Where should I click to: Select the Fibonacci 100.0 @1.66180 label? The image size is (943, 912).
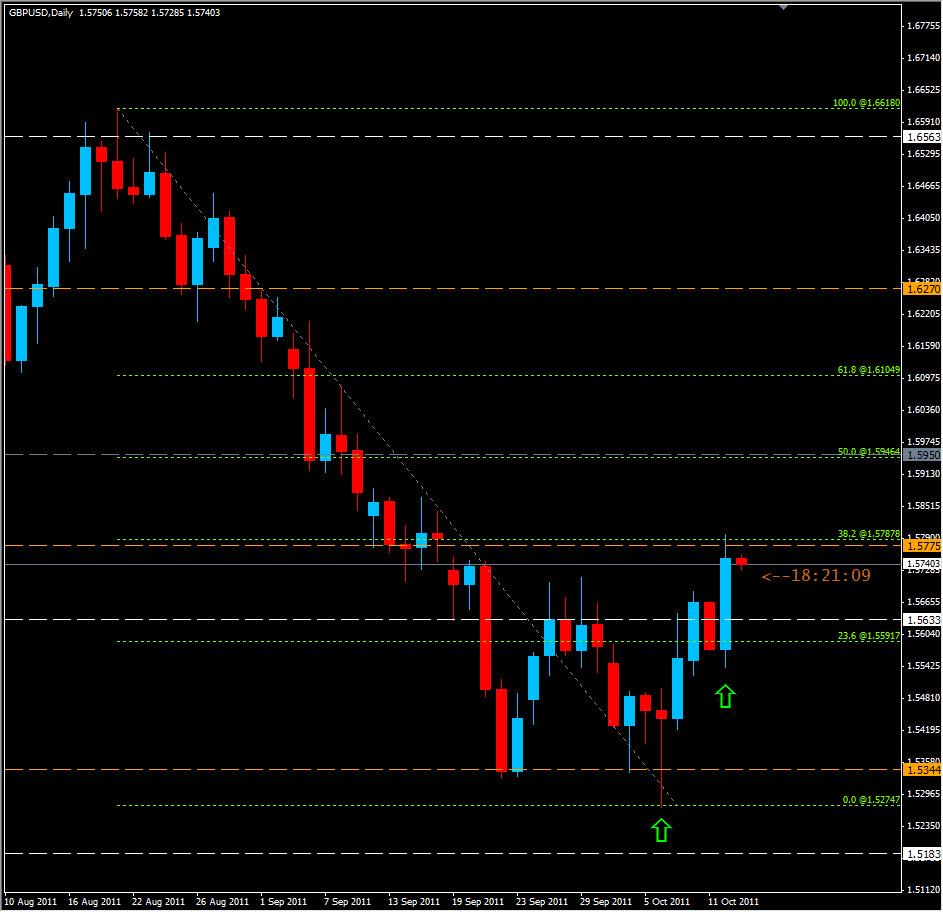[867, 103]
